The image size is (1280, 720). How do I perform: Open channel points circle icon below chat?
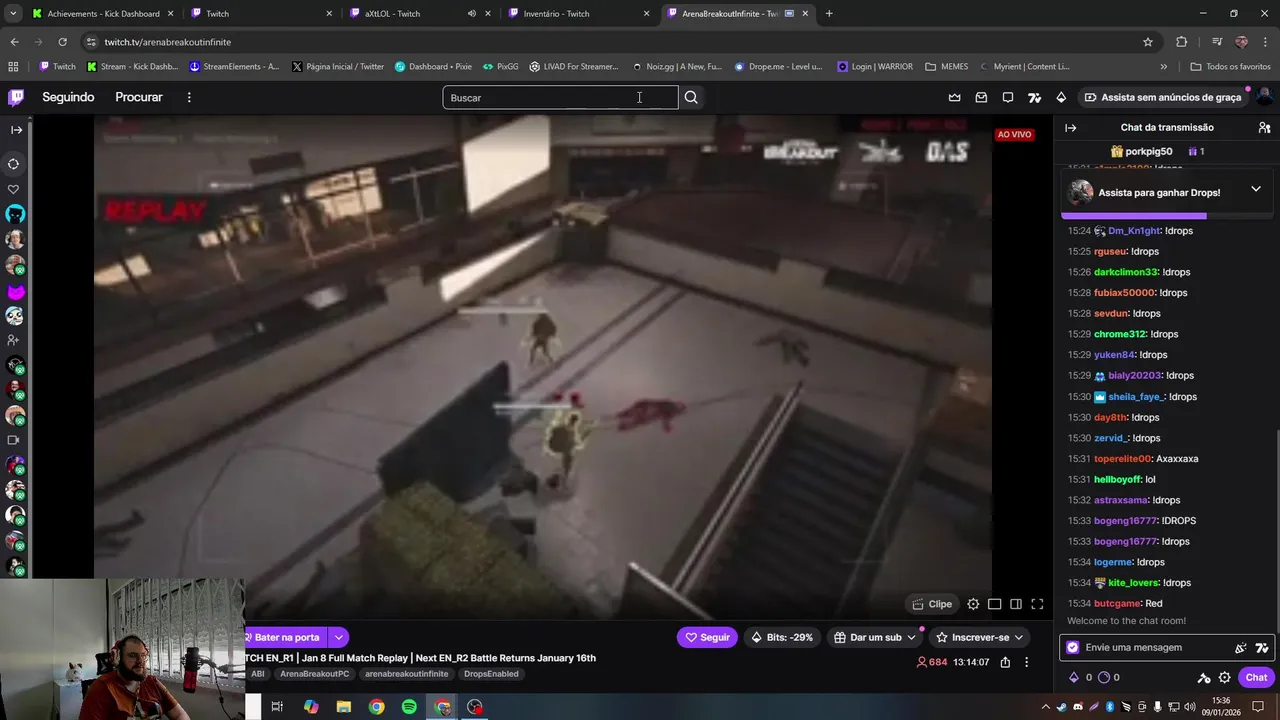coord(1104,677)
